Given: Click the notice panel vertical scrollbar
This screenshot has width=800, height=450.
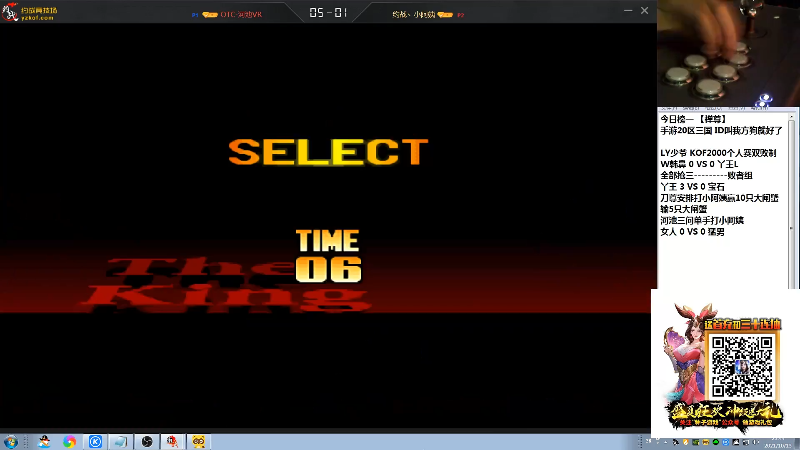Looking at the screenshot, I should 791,201.
